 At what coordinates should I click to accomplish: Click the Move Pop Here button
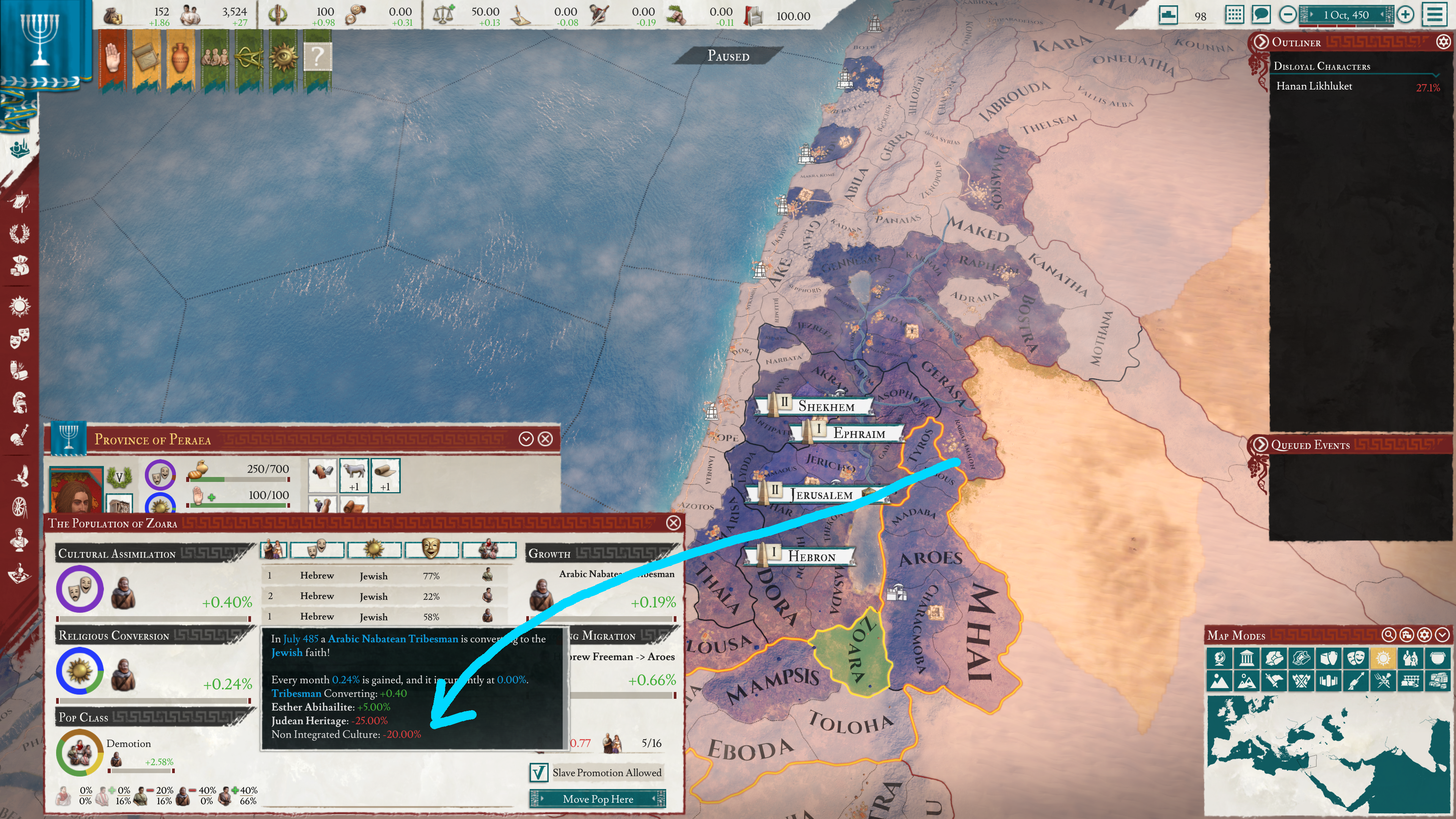(598, 799)
